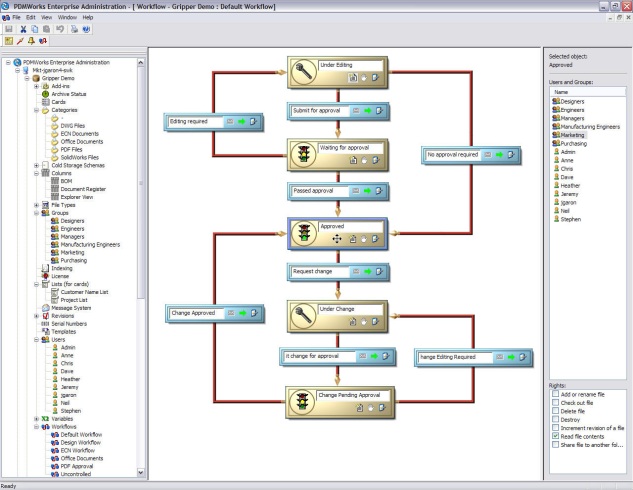633x490 pixels.
Task: Click the yellow bell notification tool
Action: click(31, 41)
